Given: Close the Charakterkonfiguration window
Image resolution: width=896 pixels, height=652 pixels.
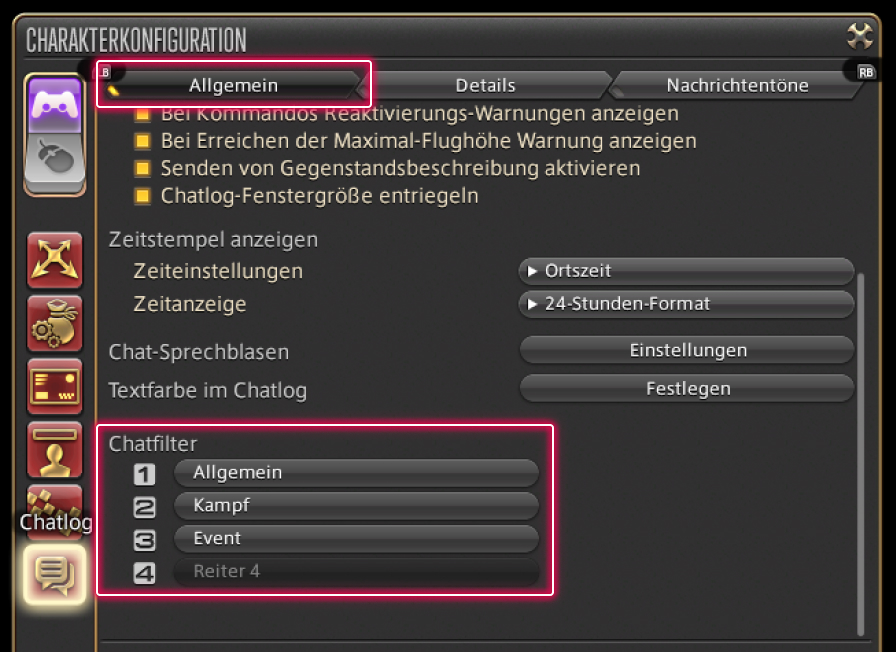Looking at the screenshot, I should [x=859, y=37].
